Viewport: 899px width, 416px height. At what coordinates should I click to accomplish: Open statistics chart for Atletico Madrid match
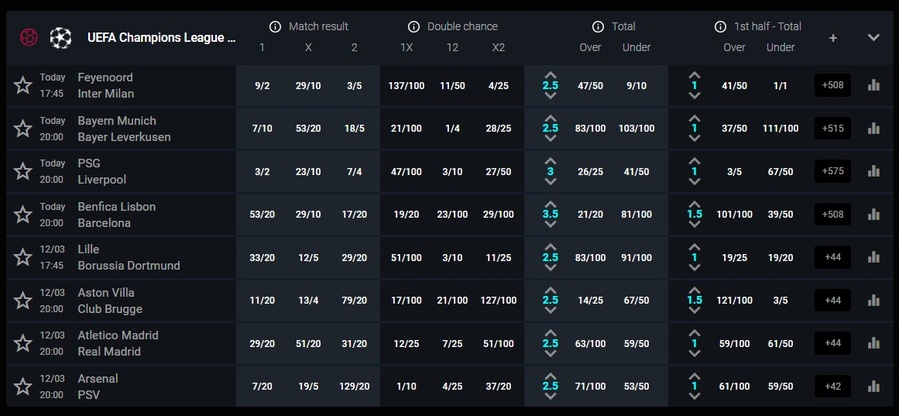point(873,343)
